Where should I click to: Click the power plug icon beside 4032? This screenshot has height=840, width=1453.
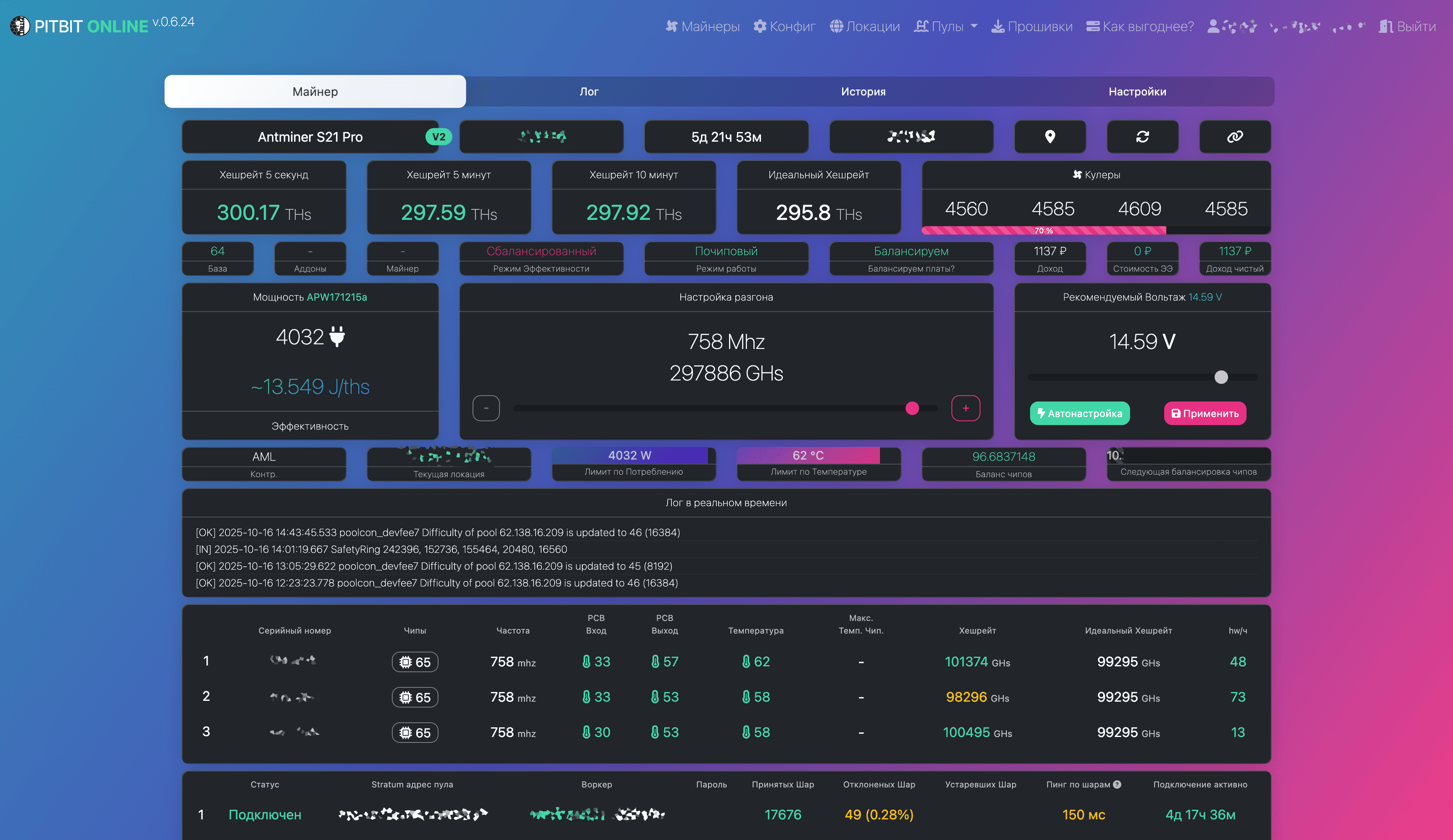[337, 336]
